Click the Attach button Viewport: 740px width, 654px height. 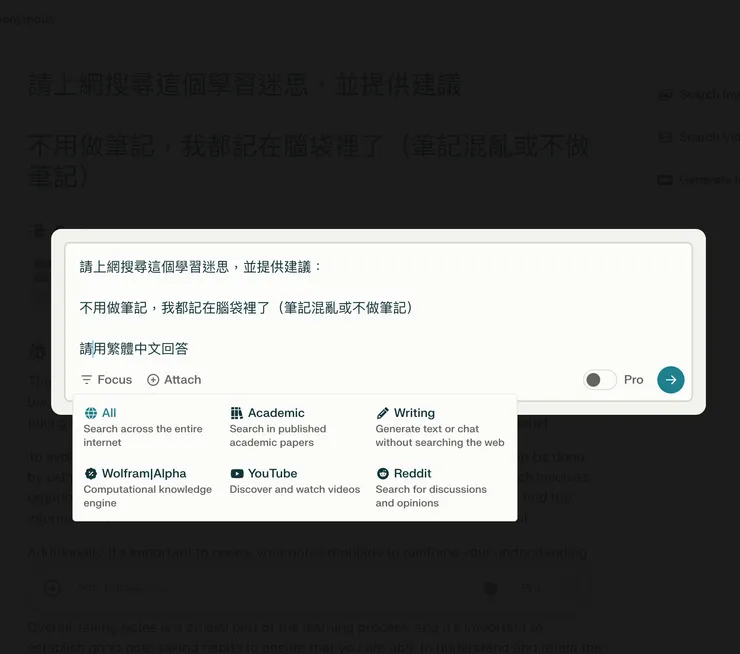pos(174,380)
